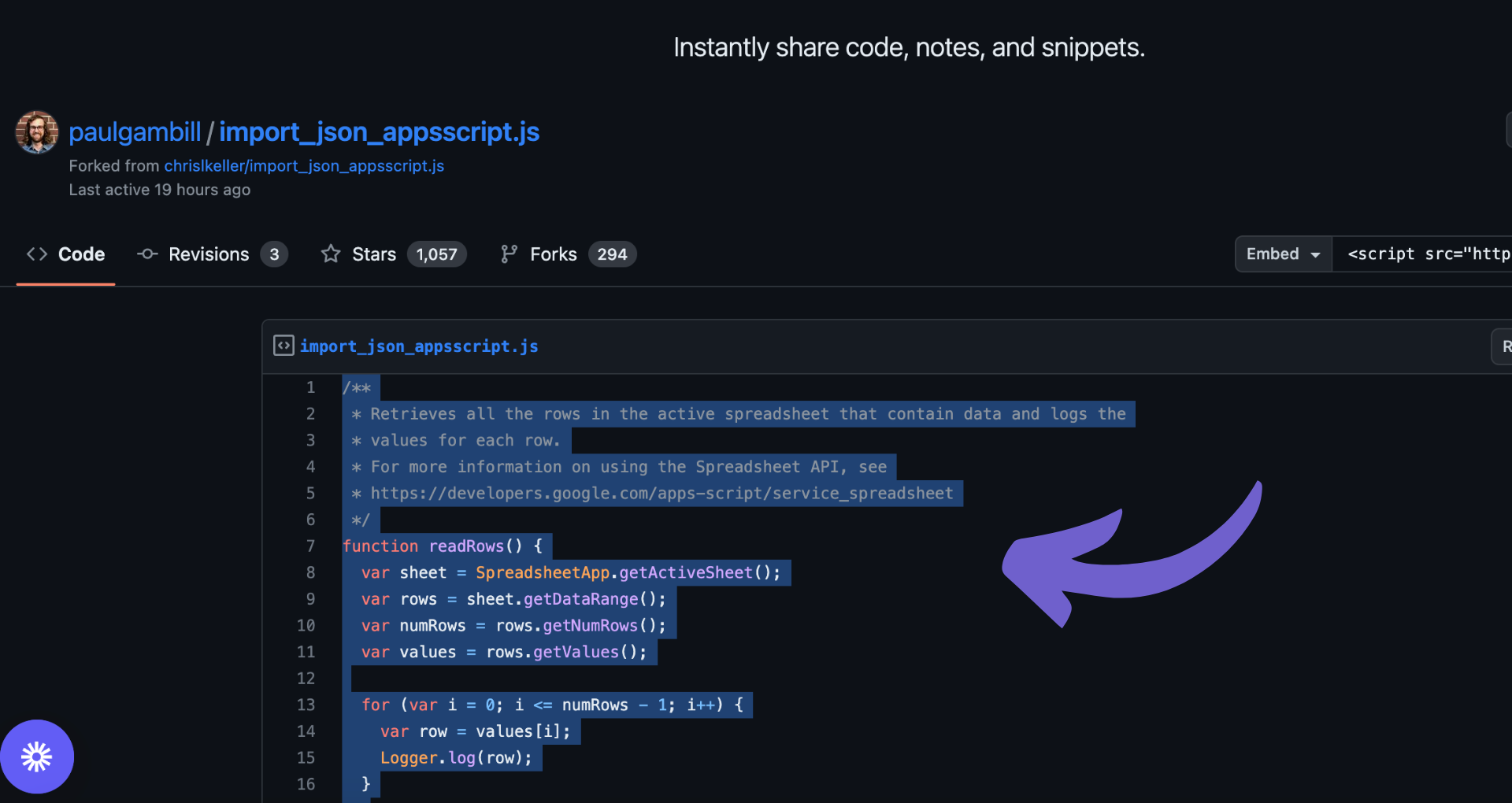Visit the original gist chrislkeller/import_json_appsscript.js
The width and height of the screenshot is (1512, 803).
[303, 166]
